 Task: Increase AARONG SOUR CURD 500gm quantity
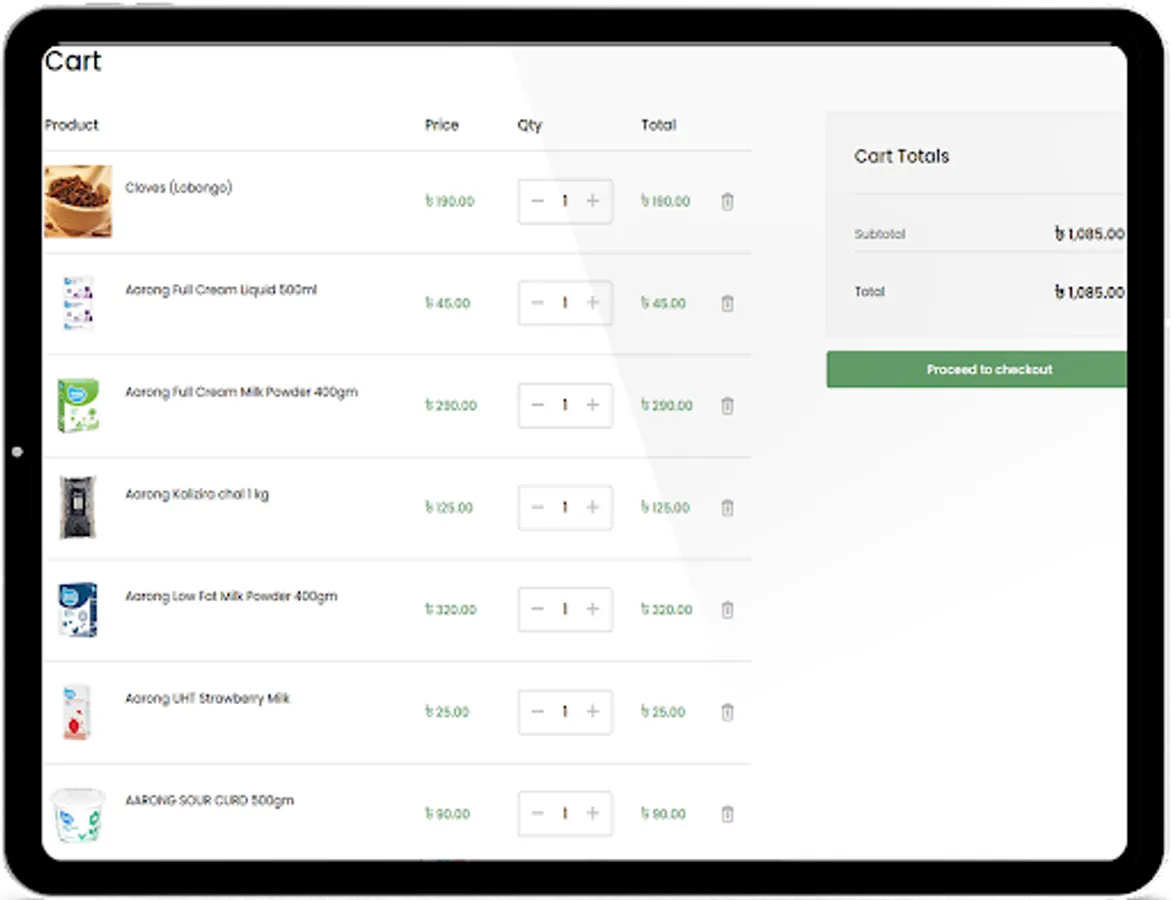point(592,813)
